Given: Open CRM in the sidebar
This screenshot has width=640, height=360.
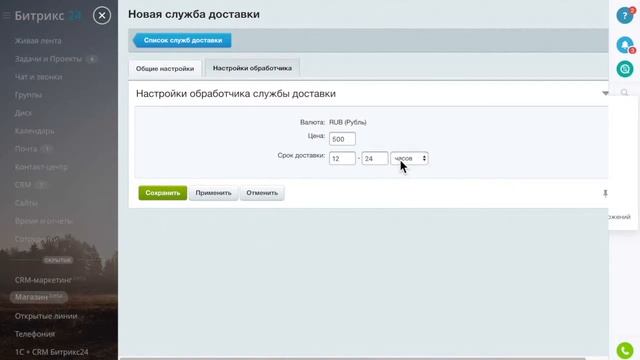Looking at the screenshot, I should tap(23, 185).
